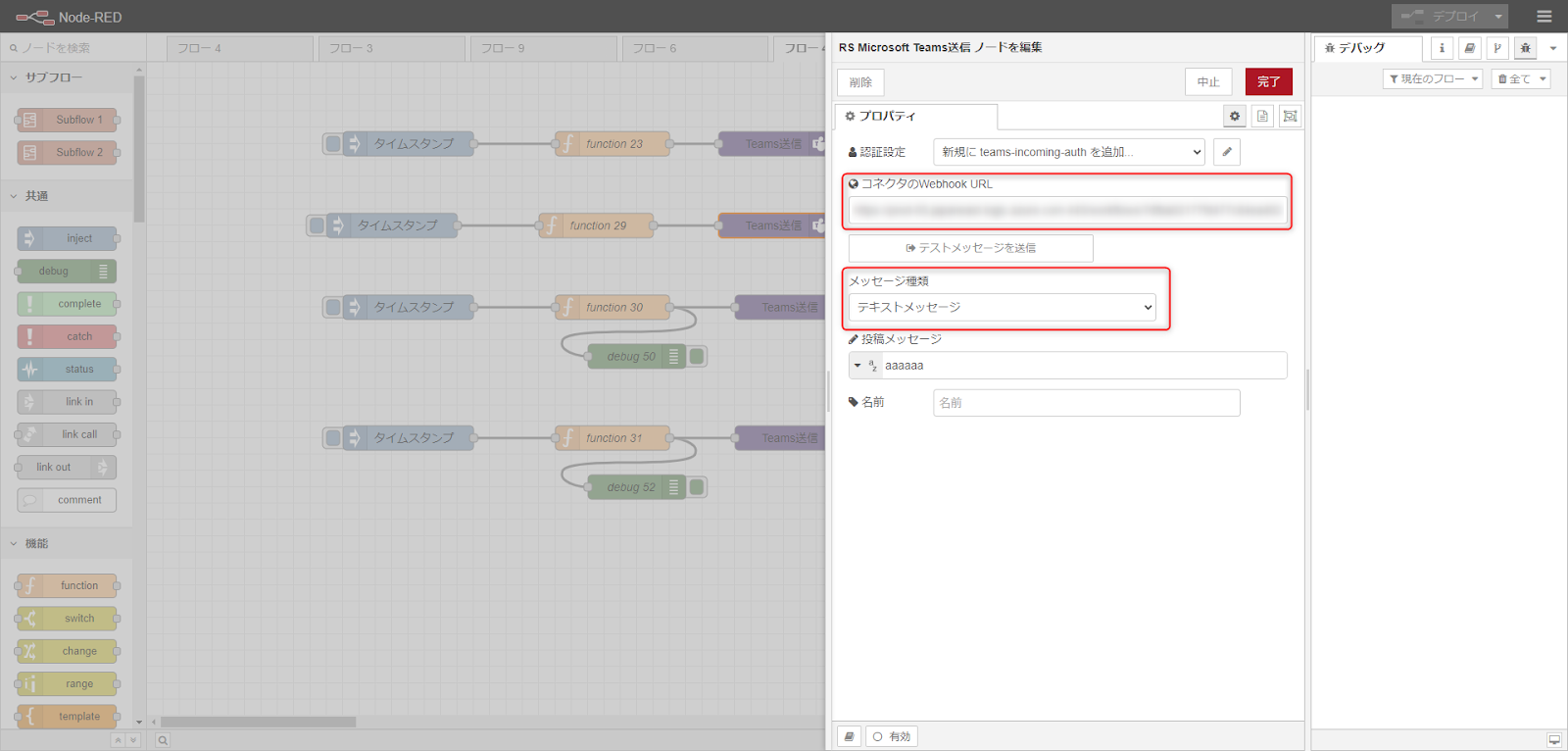Select the デバッグ sidebar tab
Image resolution: width=1568 pixels, height=751 pixels.
click(1368, 48)
